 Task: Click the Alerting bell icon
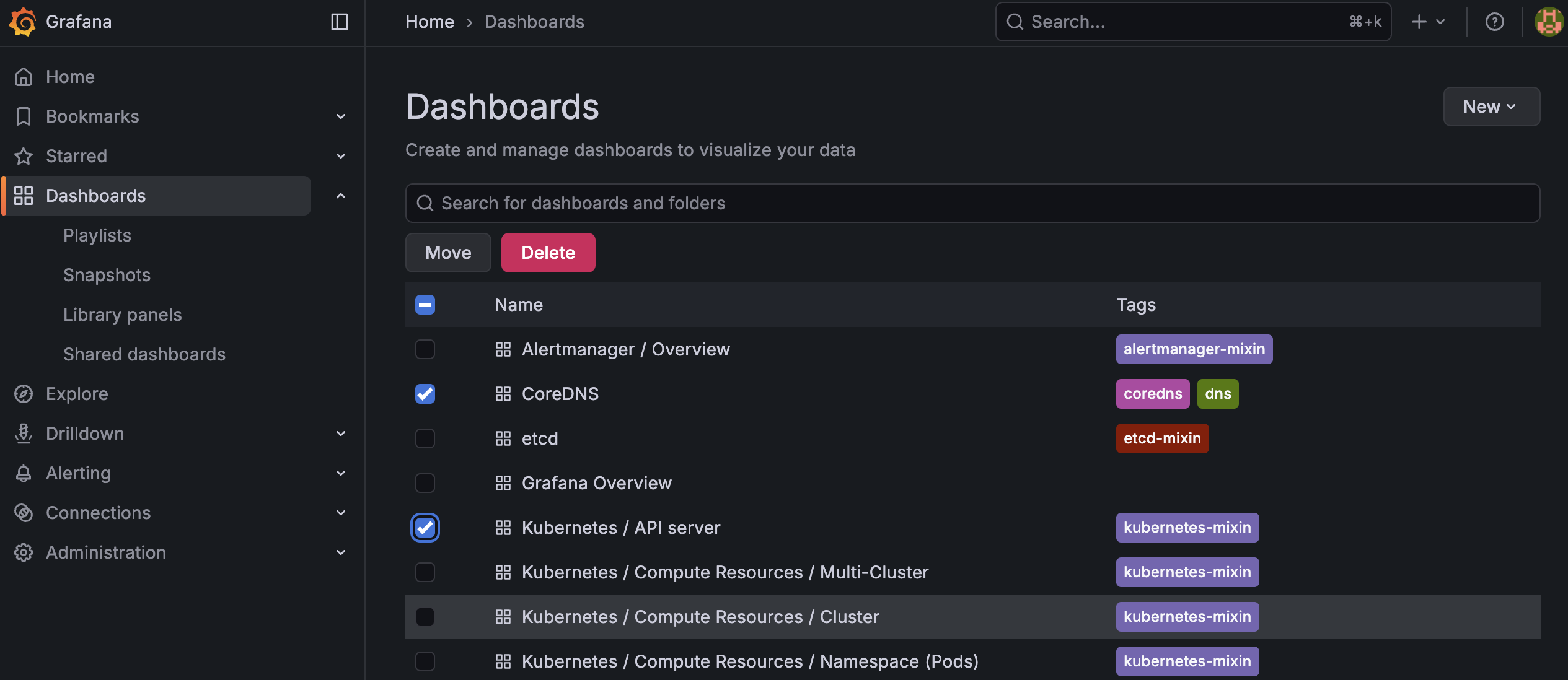[x=24, y=473]
